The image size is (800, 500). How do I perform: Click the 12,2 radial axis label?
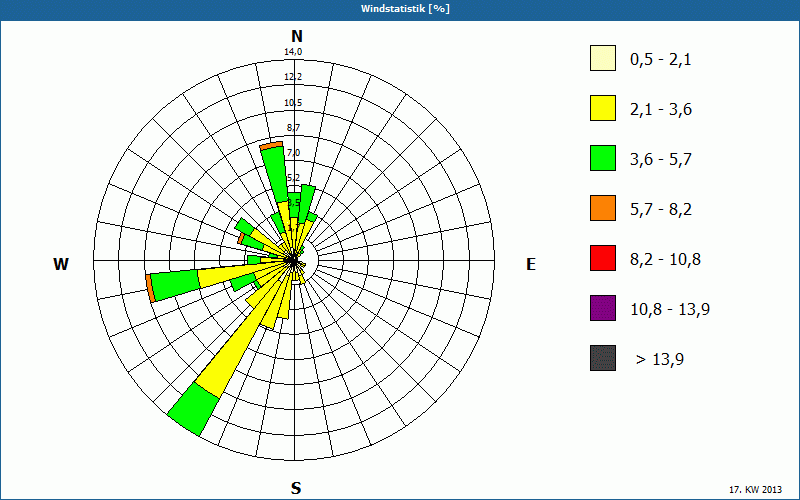tap(293, 77)
